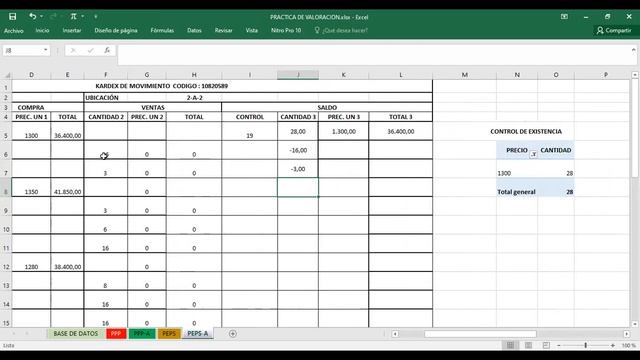The width and height of the screenshot is (640, 360).
Task: Click the Save icon in quick access toolbar
Action: click(x=13, y=16)
